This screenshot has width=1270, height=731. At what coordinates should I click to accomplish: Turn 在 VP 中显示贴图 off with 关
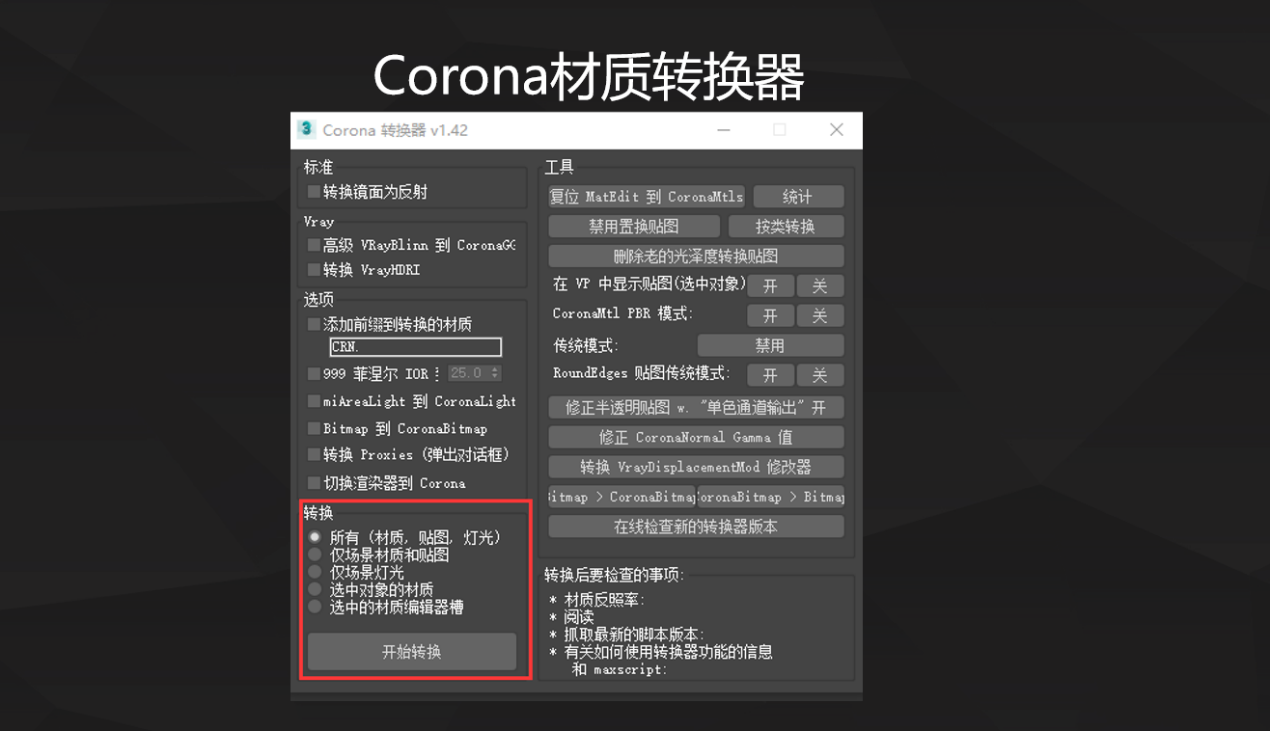point(820,286)
